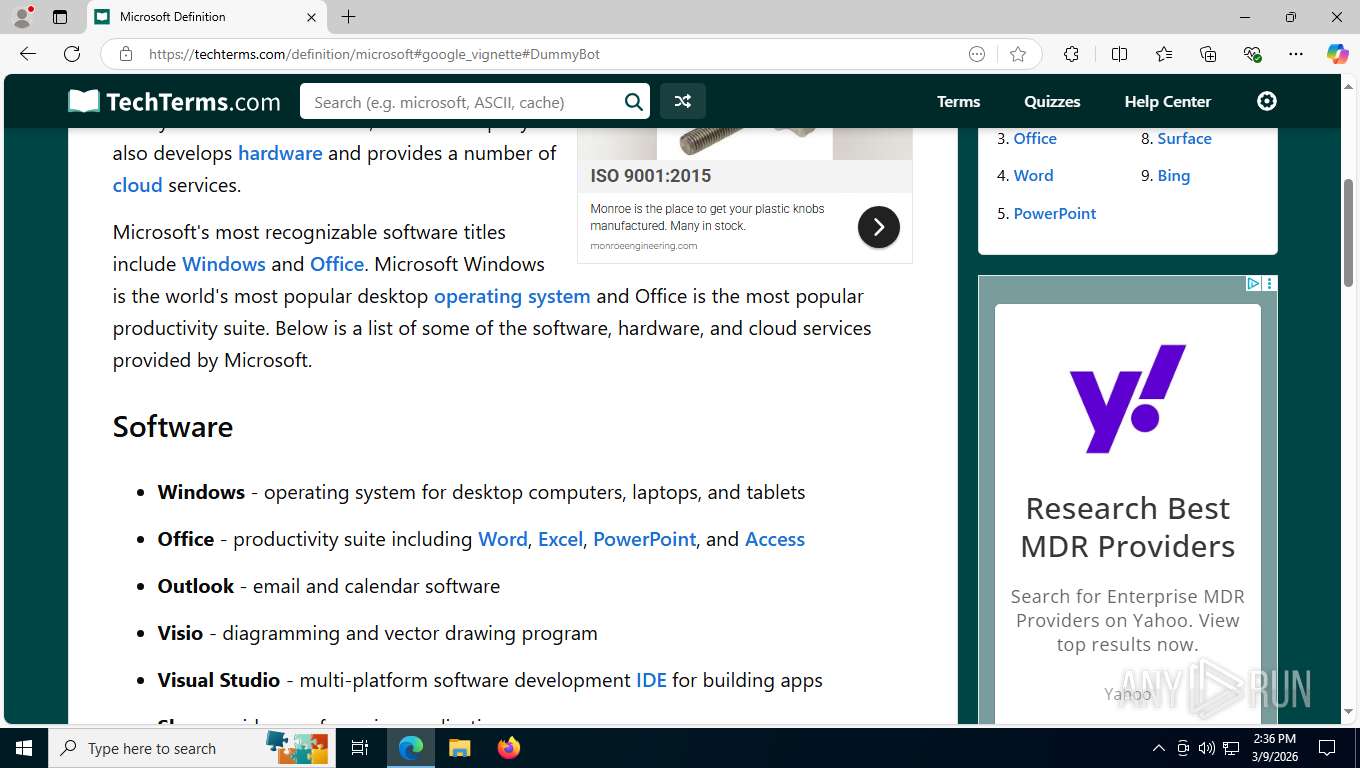Select the Microsoft Definition tab
Image resolution: width=1360 pixels, height=768 pixels.
click(x=206, y=17)
